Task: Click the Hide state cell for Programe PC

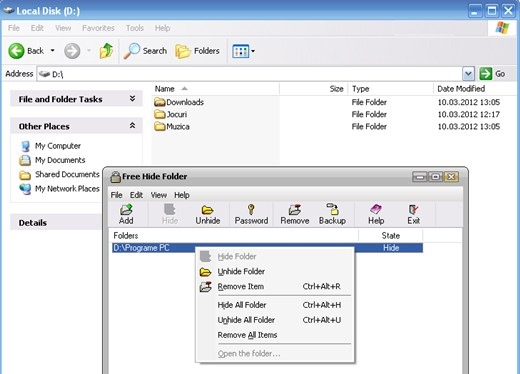Action: 391,248
